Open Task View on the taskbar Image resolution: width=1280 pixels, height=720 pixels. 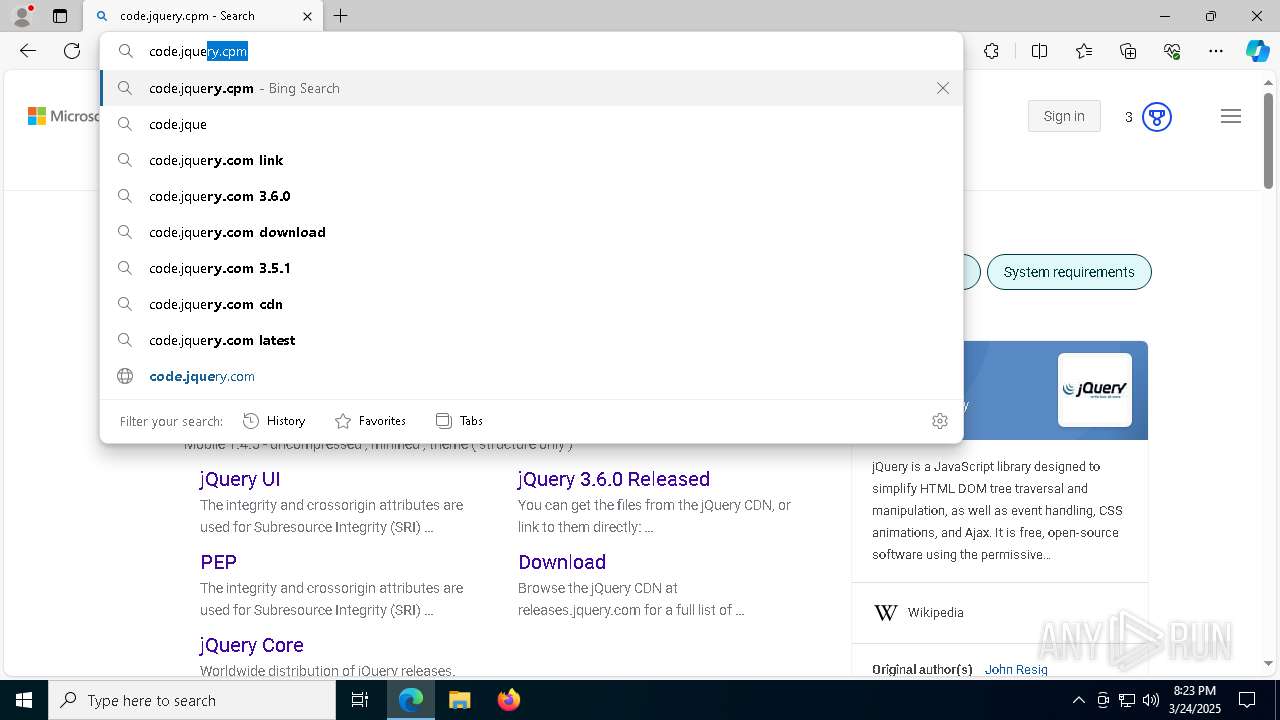point(360,700)
